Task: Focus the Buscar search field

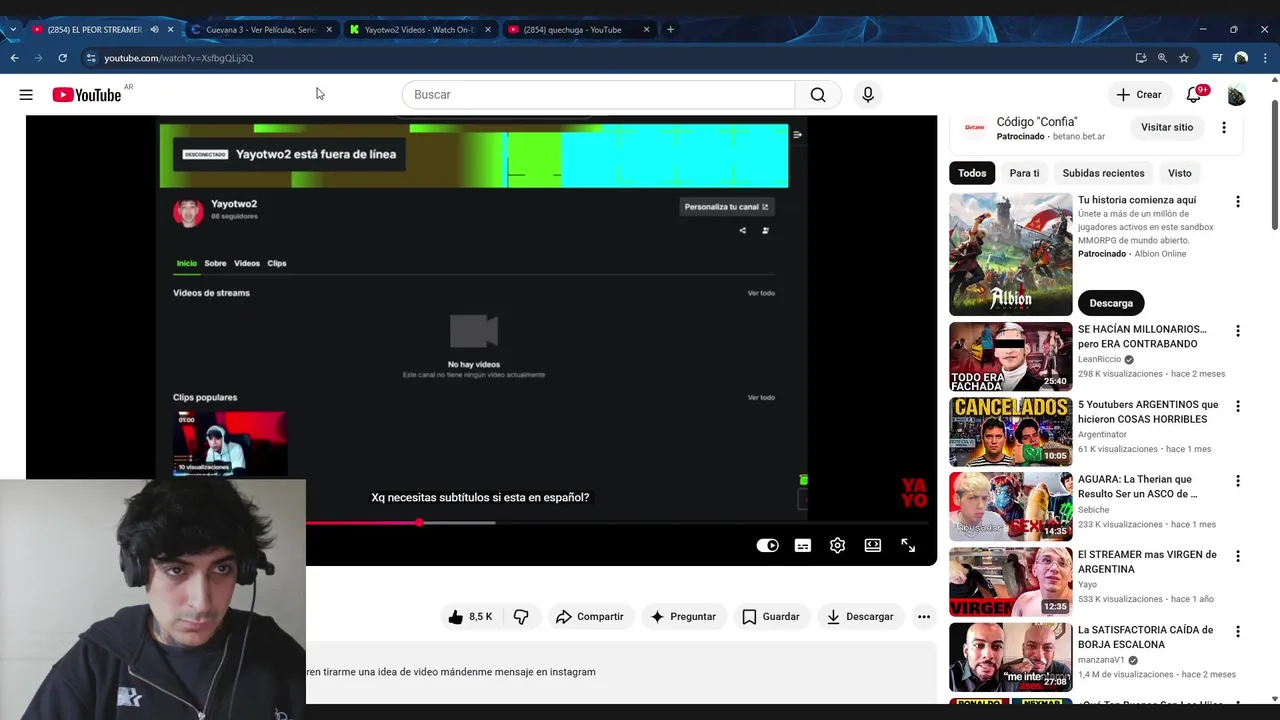Action: [598, 95]
